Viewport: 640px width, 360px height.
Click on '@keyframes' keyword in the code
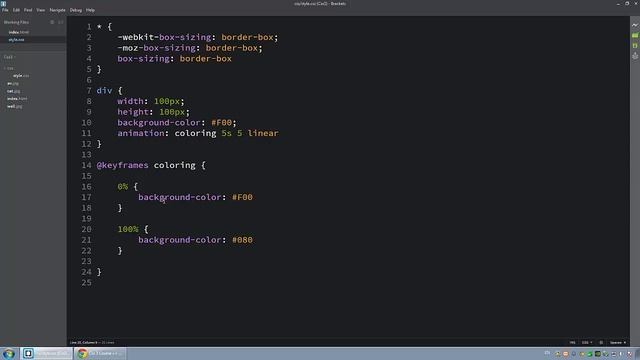click(x=122, y=165)
